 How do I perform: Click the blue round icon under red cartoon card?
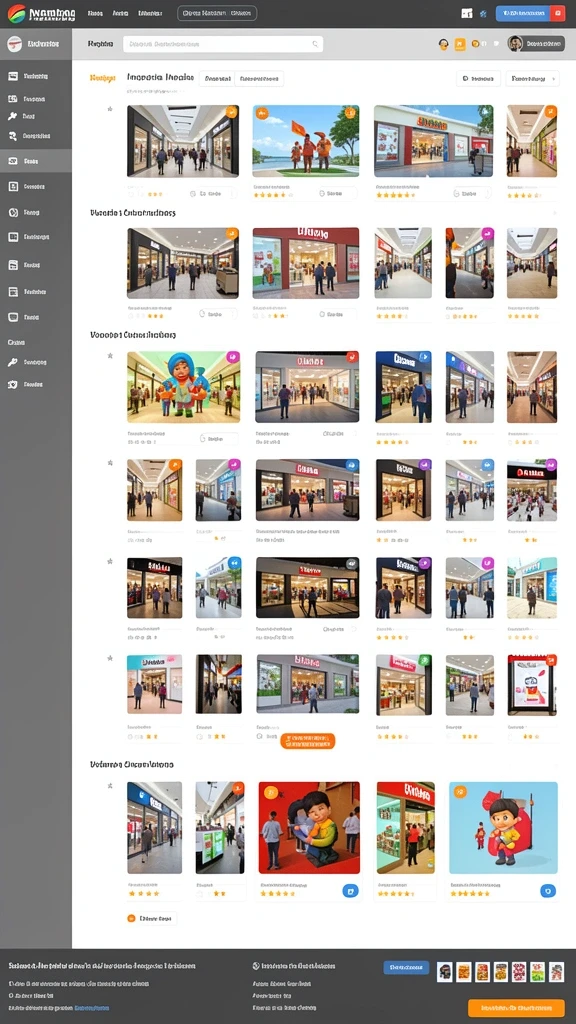point(350,891)
